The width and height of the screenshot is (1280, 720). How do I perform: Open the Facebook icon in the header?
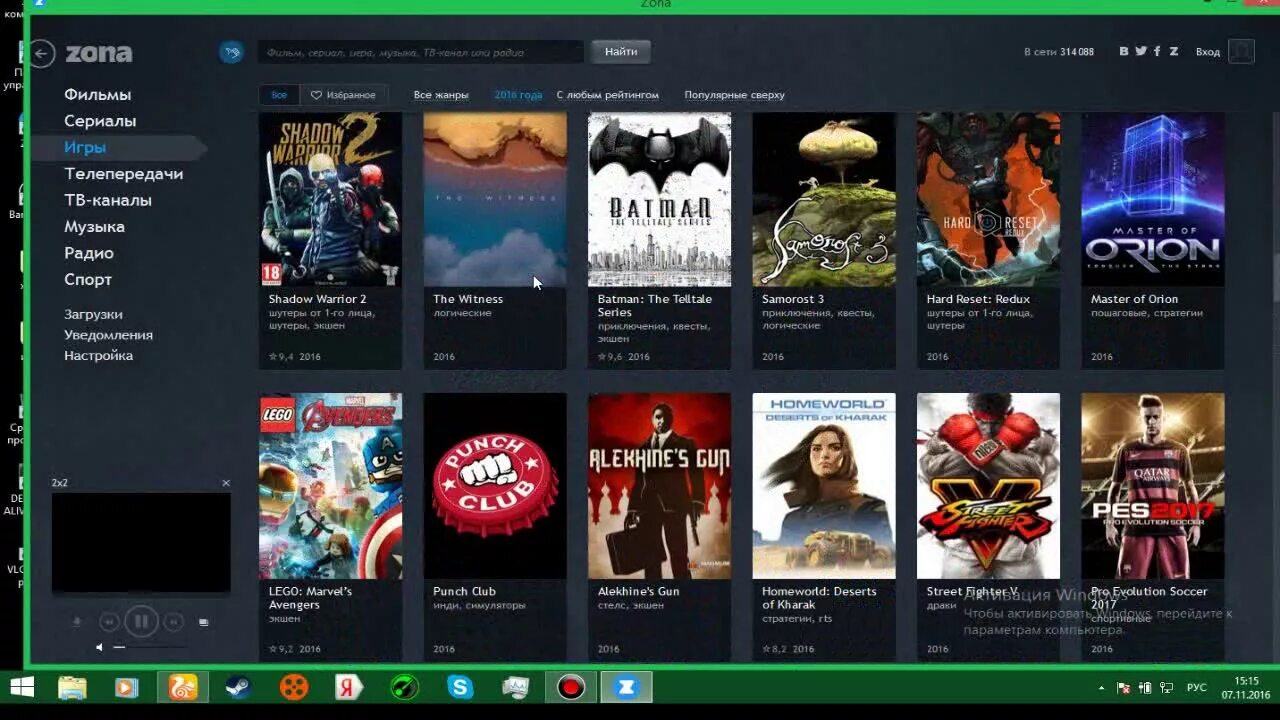click(1157, 51)
